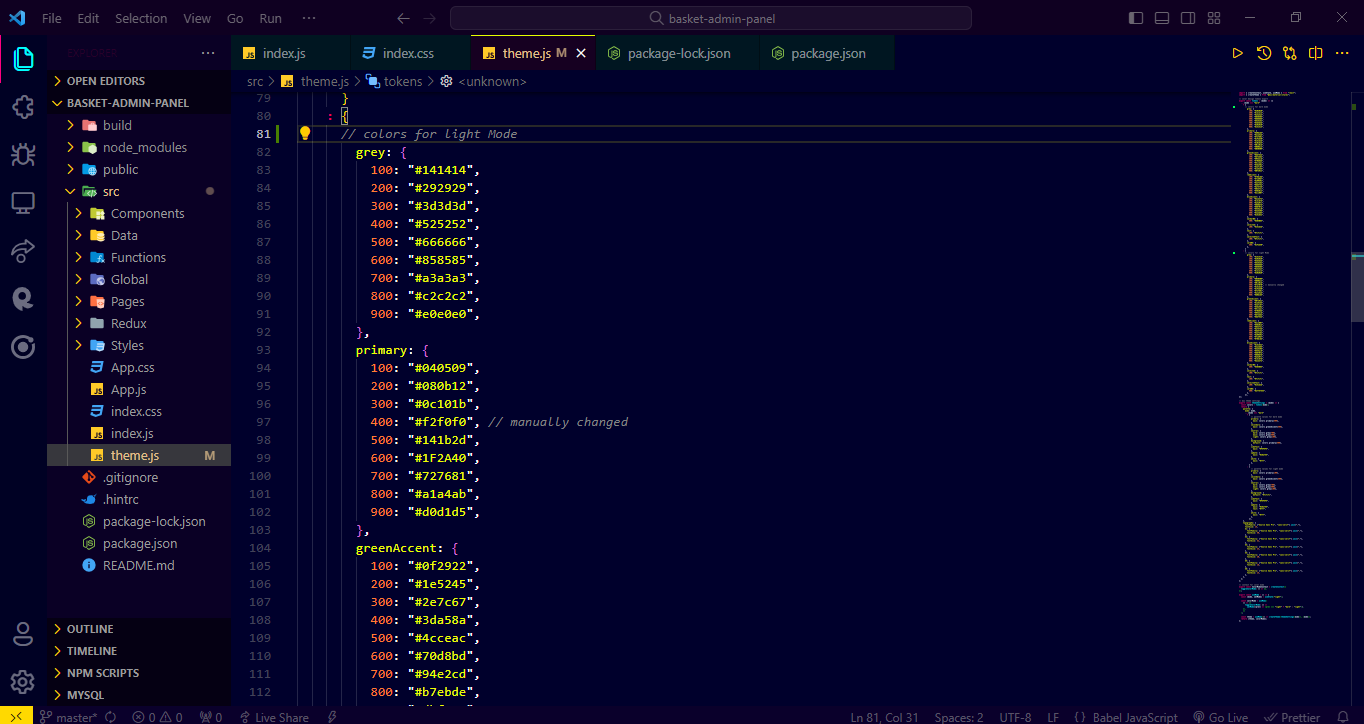Image resolution: width=1364 pixels, height=724 pixels.
Task: Open editor More Actions ellipsis
Action: coord(1343,53)
